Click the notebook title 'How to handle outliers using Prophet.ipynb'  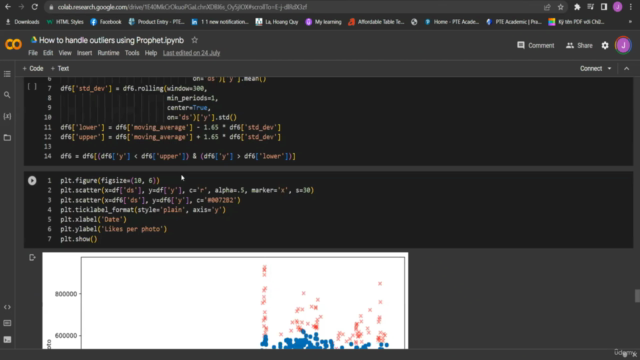pos(111,40)
